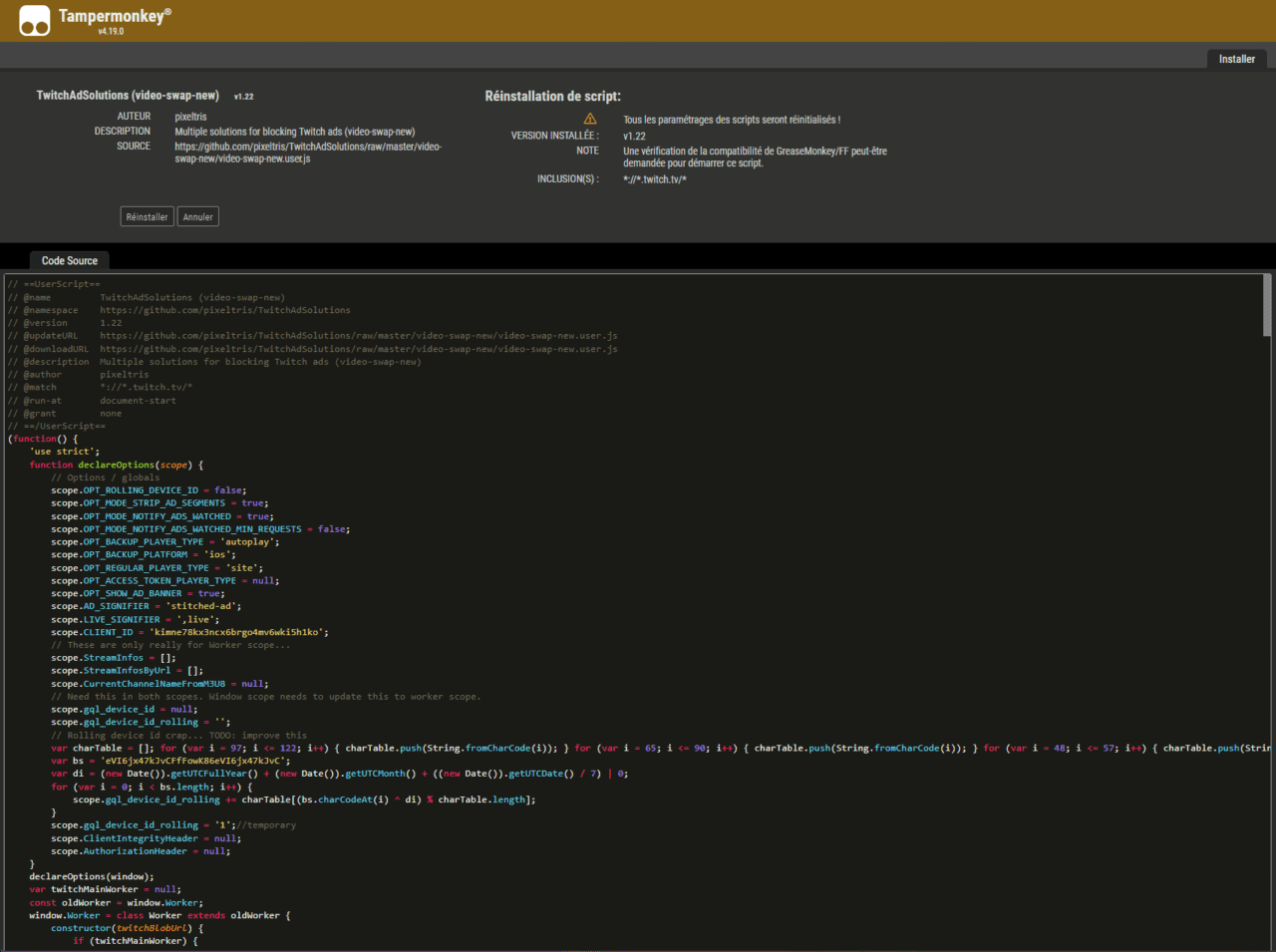Click the 'Tous les paramétrages' warning message
Image resolution: width=1276 pixels, height=952 pixels.
coord(732,120)
